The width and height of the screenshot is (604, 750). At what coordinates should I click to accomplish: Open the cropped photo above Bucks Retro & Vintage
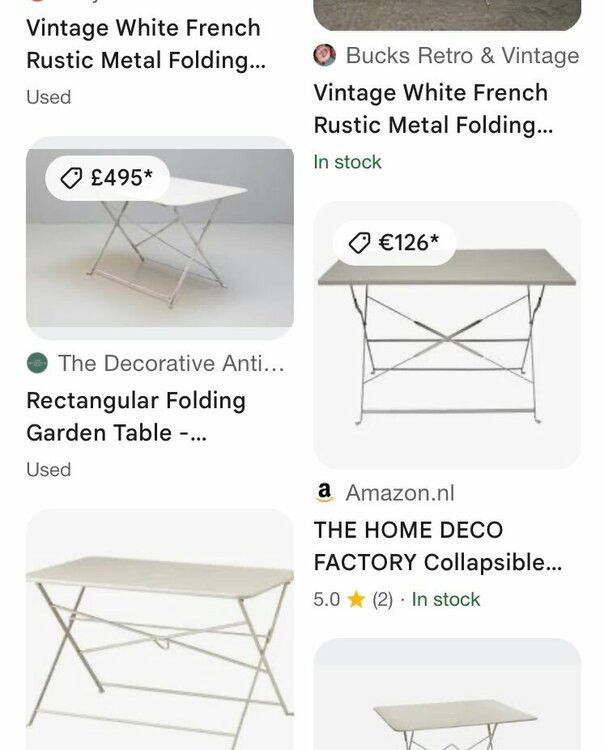[x=447, y=14]
